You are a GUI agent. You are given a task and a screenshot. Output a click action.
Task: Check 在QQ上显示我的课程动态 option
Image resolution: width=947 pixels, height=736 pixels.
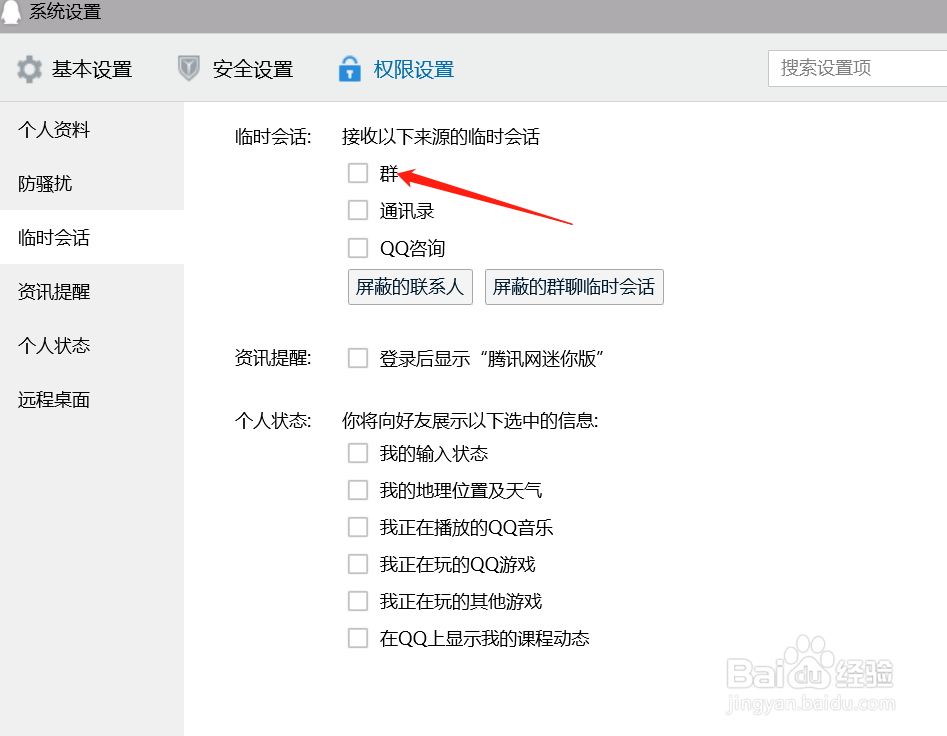tap(358, 638)
